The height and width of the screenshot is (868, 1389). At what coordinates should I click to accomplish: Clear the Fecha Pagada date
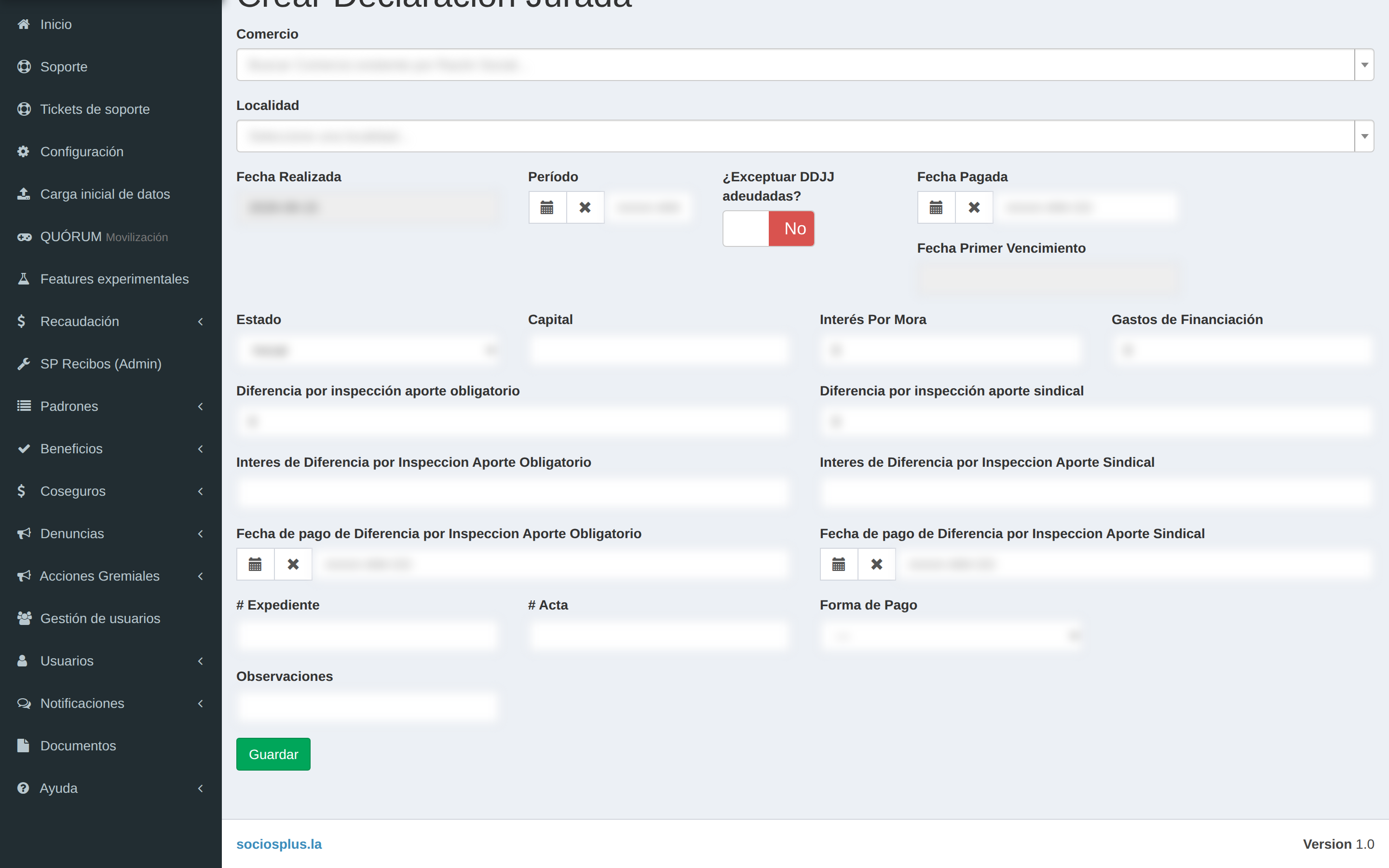(974, 207)
